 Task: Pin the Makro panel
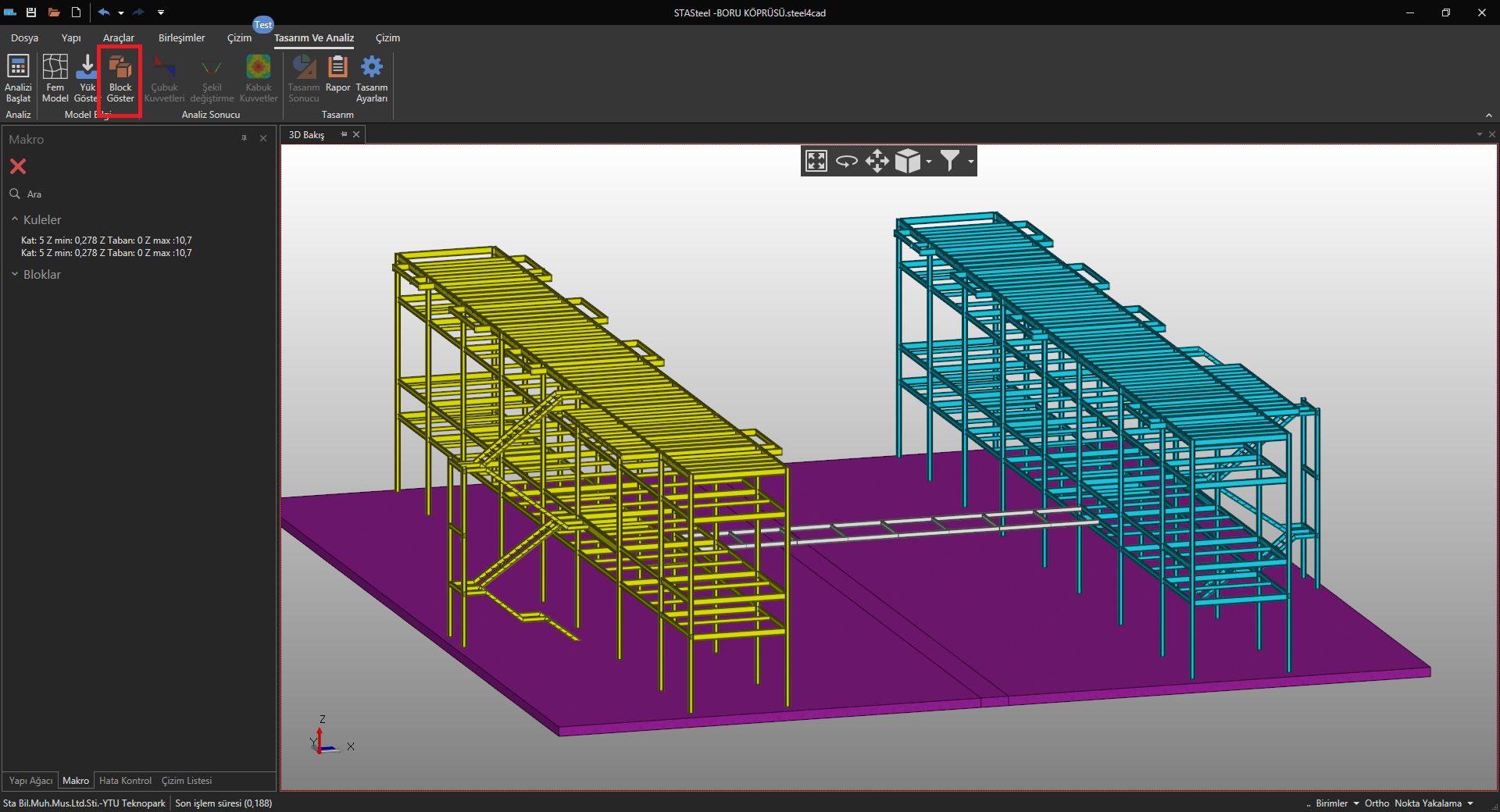point(245,138)
